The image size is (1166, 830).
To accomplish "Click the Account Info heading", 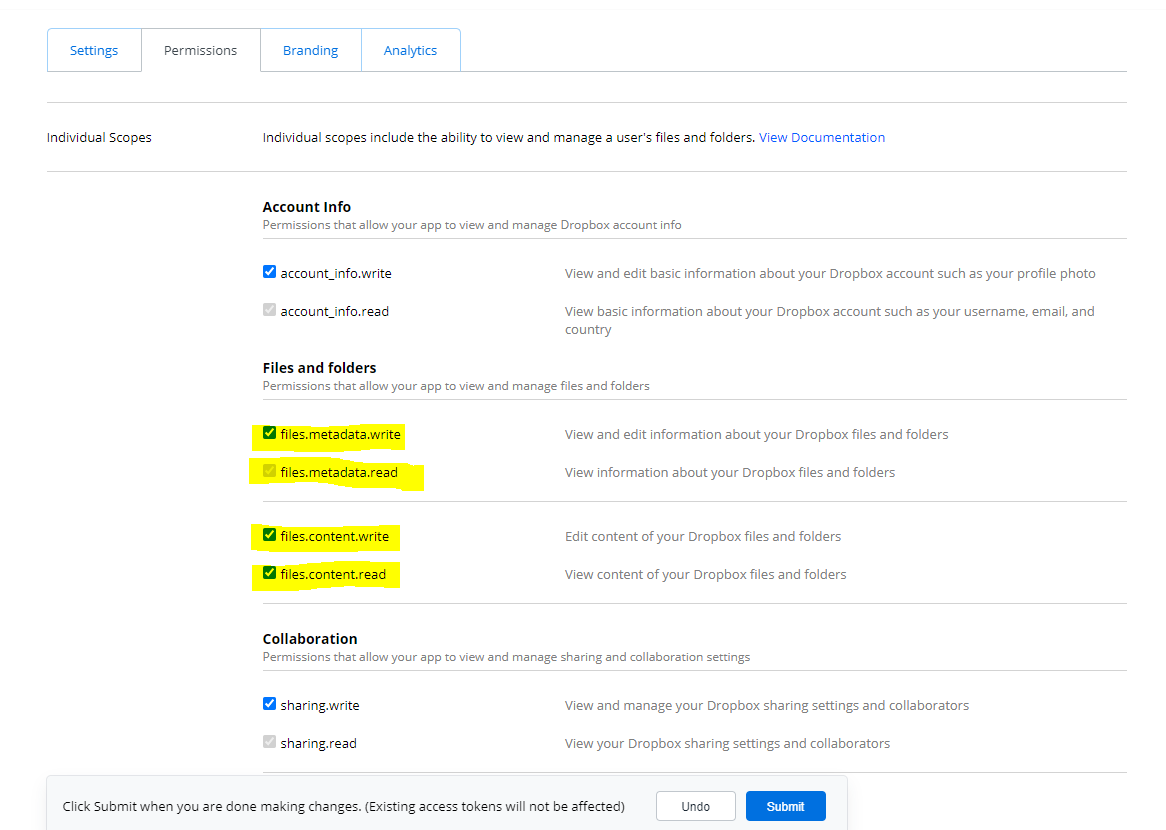I will click(306, 207).
